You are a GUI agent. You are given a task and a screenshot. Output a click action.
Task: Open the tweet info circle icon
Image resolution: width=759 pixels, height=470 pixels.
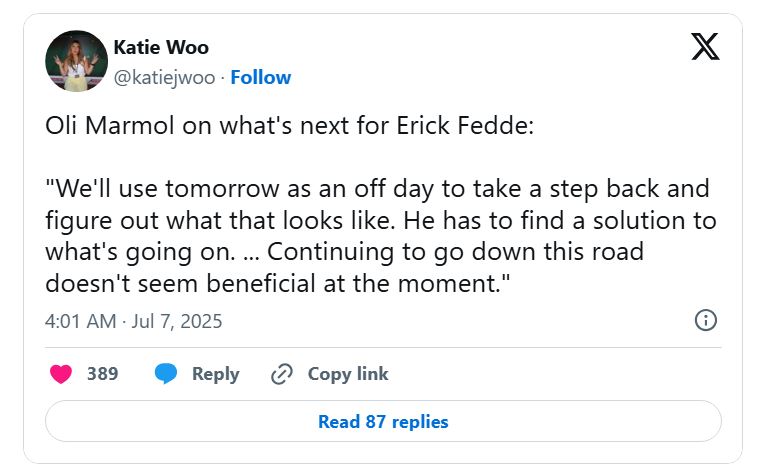(x=705, y=320)
